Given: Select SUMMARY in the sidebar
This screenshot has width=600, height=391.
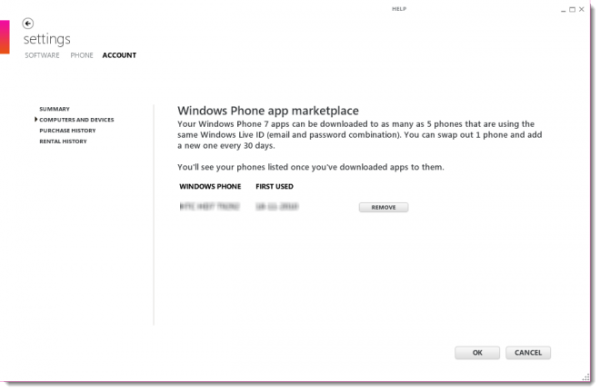Looking at the screenshot, I should (x=54, y=109).
